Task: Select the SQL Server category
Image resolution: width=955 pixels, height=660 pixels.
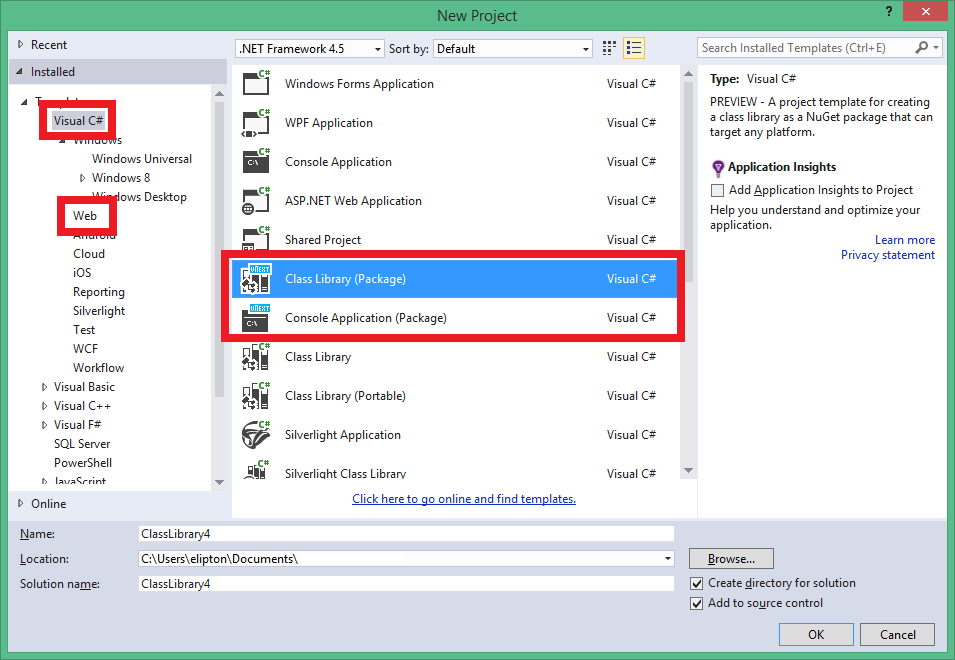Action: coord(82,444)
